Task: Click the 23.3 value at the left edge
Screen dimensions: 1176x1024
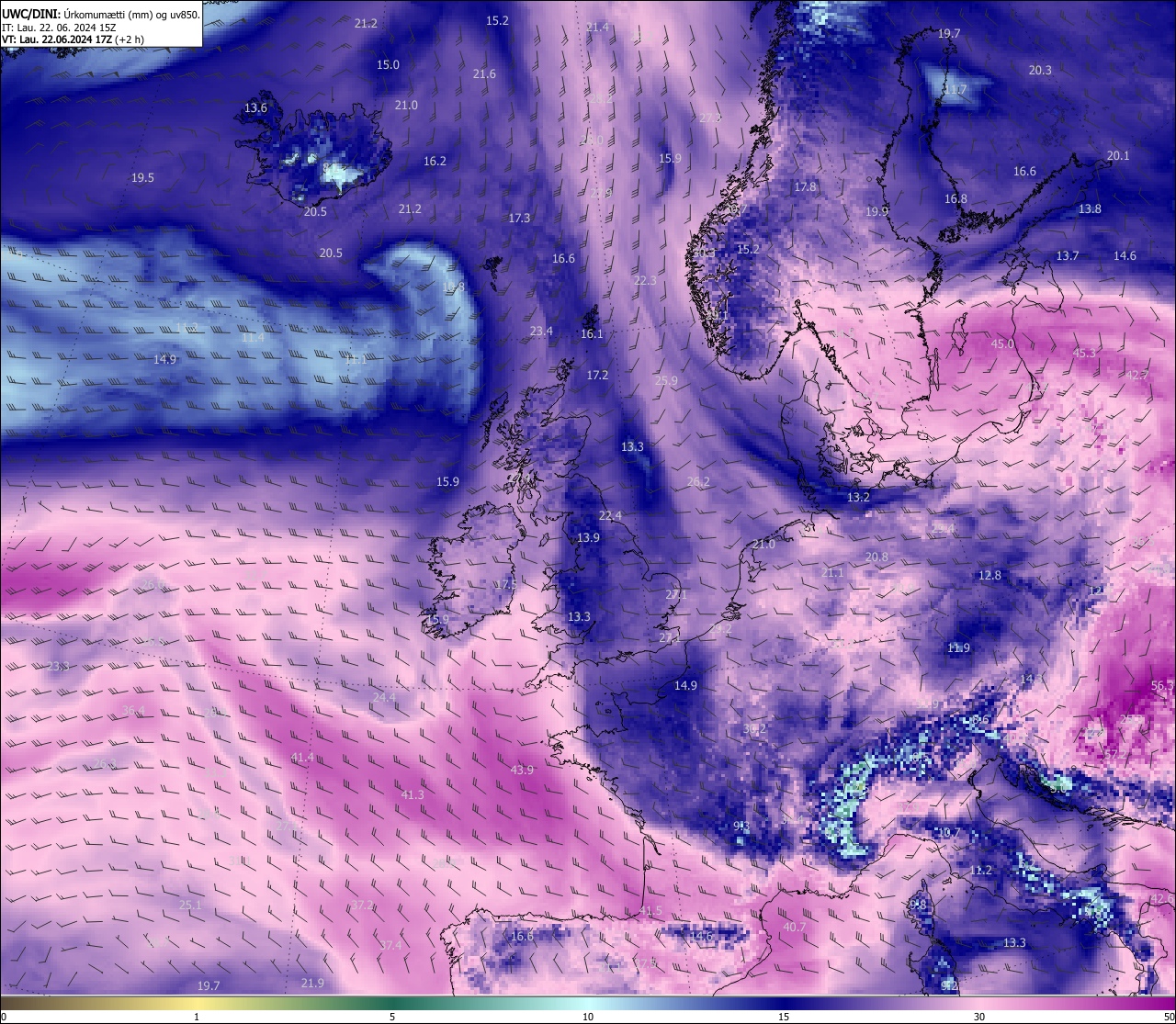Action: point(58,667)
